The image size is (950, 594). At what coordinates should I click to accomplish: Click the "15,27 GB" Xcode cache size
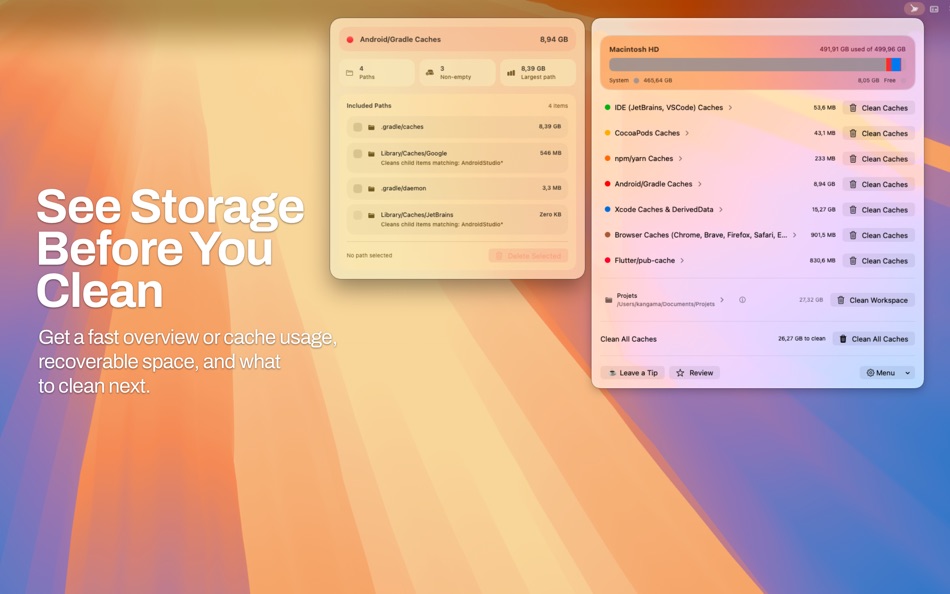click(823, 210)
